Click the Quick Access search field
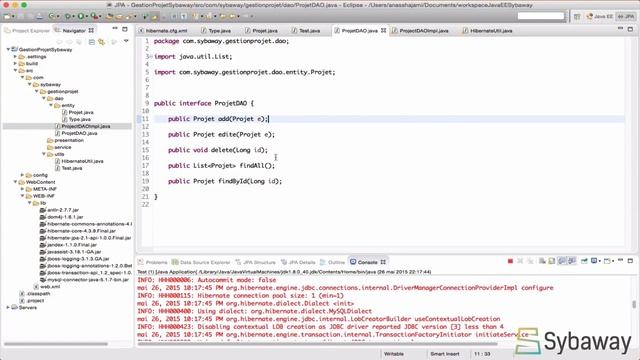 pos(541,16)
